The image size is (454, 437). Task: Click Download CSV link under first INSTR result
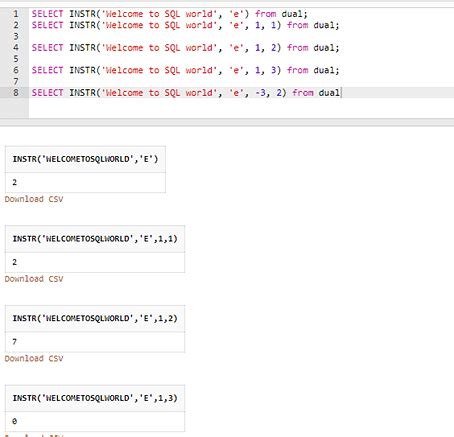point(34,199)
